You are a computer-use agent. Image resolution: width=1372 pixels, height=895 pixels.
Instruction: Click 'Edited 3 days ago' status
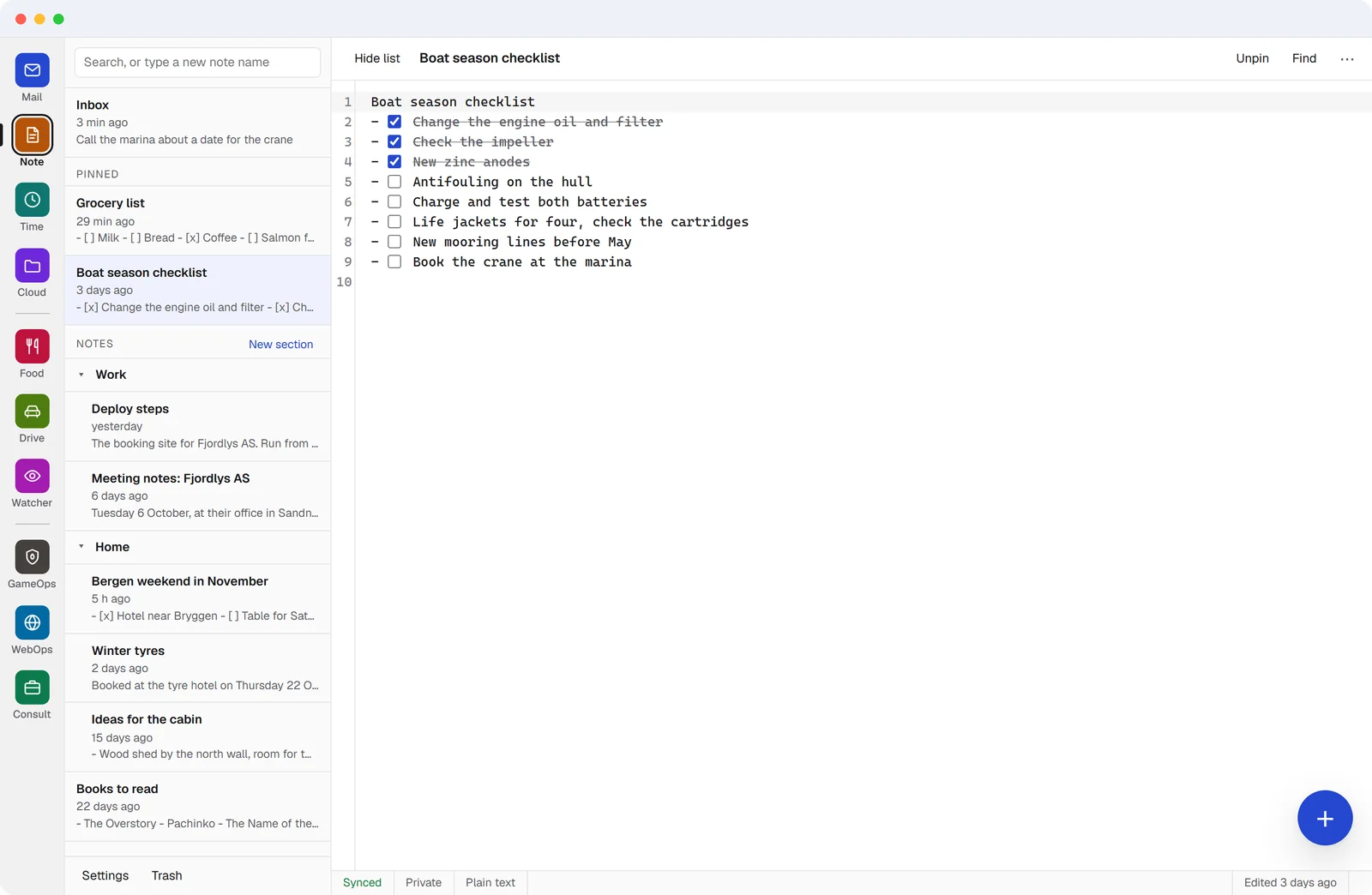click(x=1290, y=882)
